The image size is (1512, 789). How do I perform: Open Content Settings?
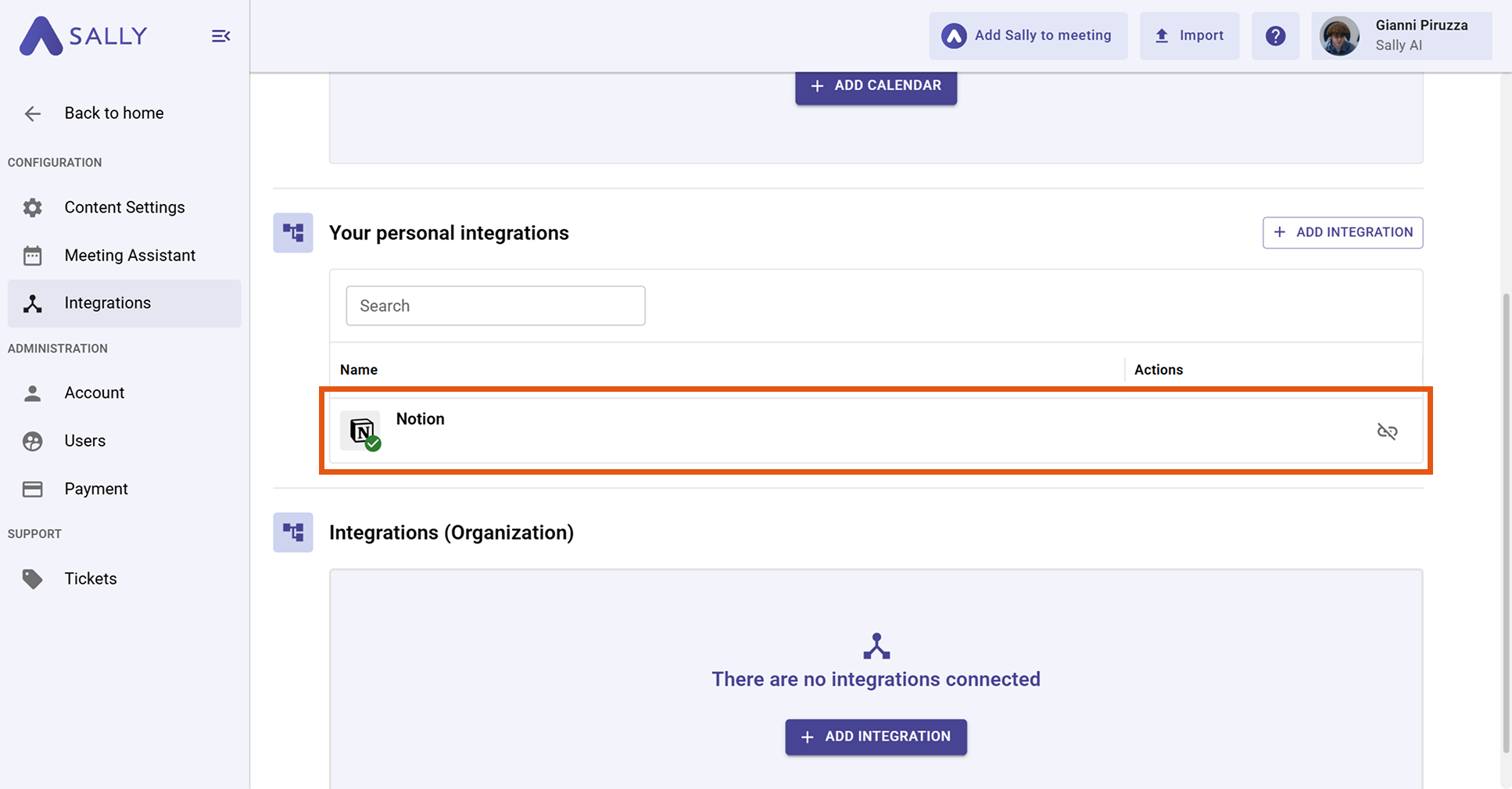(124, 207)
